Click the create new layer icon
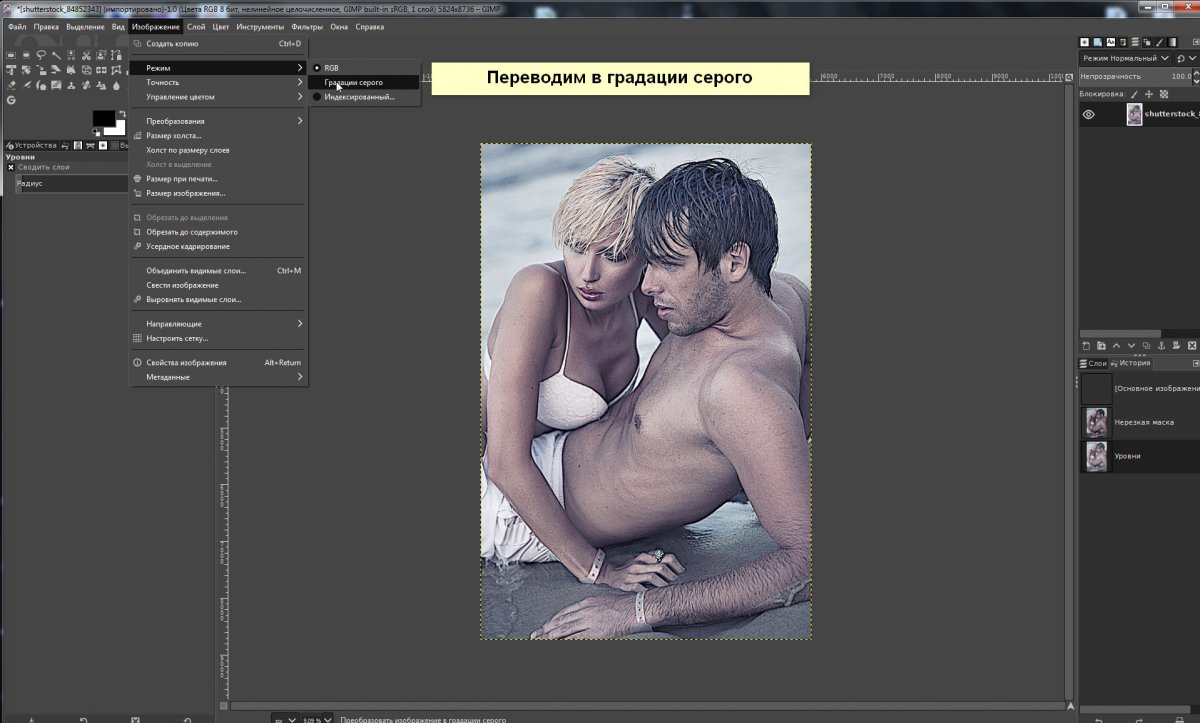The image size is (1200, 723). coord(1087,345)
